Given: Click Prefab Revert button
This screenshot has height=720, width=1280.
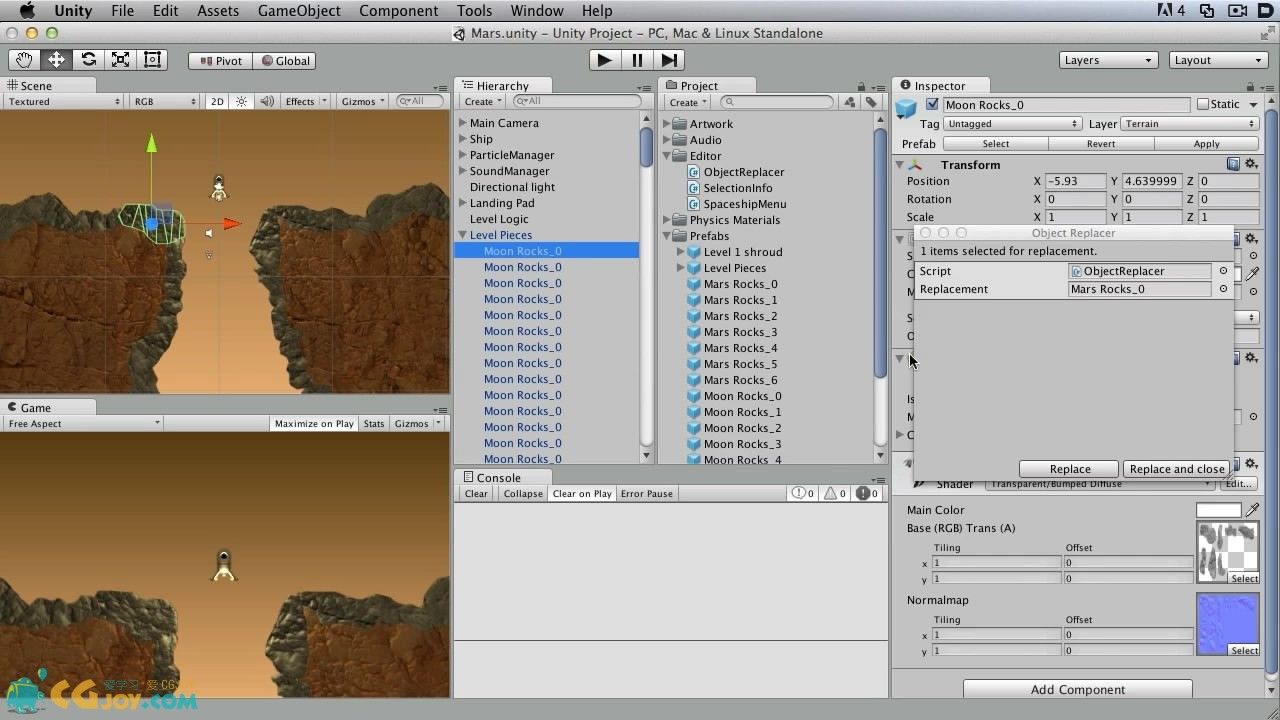Looking at the screenshot, I should pyautogui.click(x=1101, y=144).
